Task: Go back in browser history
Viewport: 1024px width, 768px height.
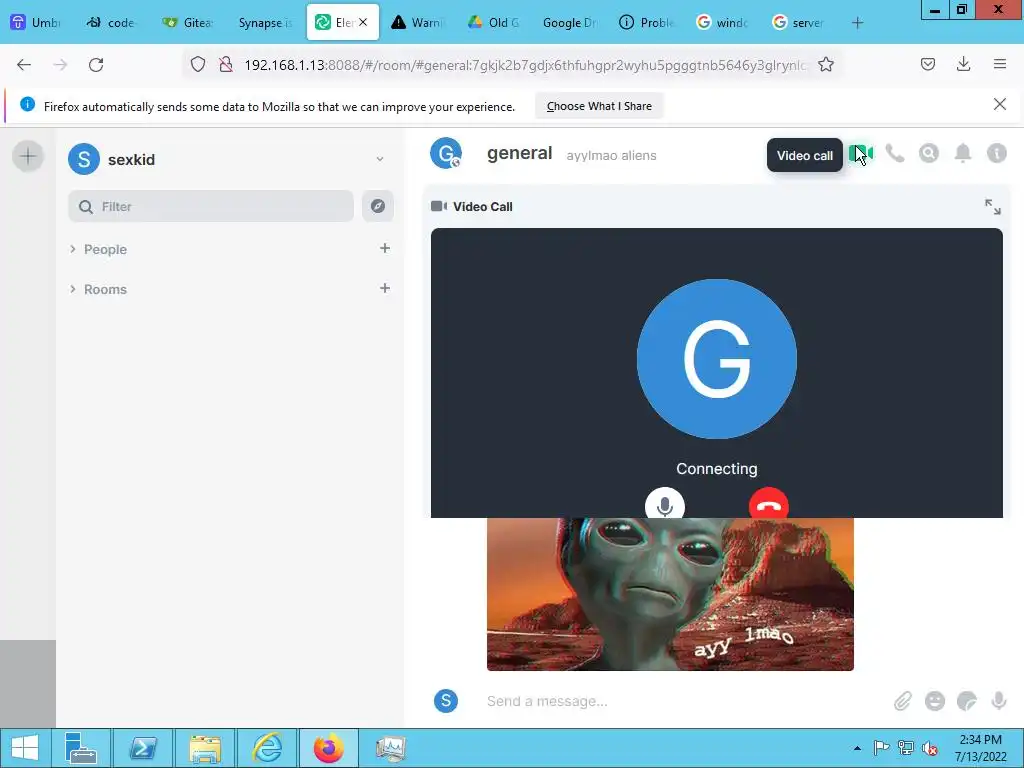Action: pos(24,65)
